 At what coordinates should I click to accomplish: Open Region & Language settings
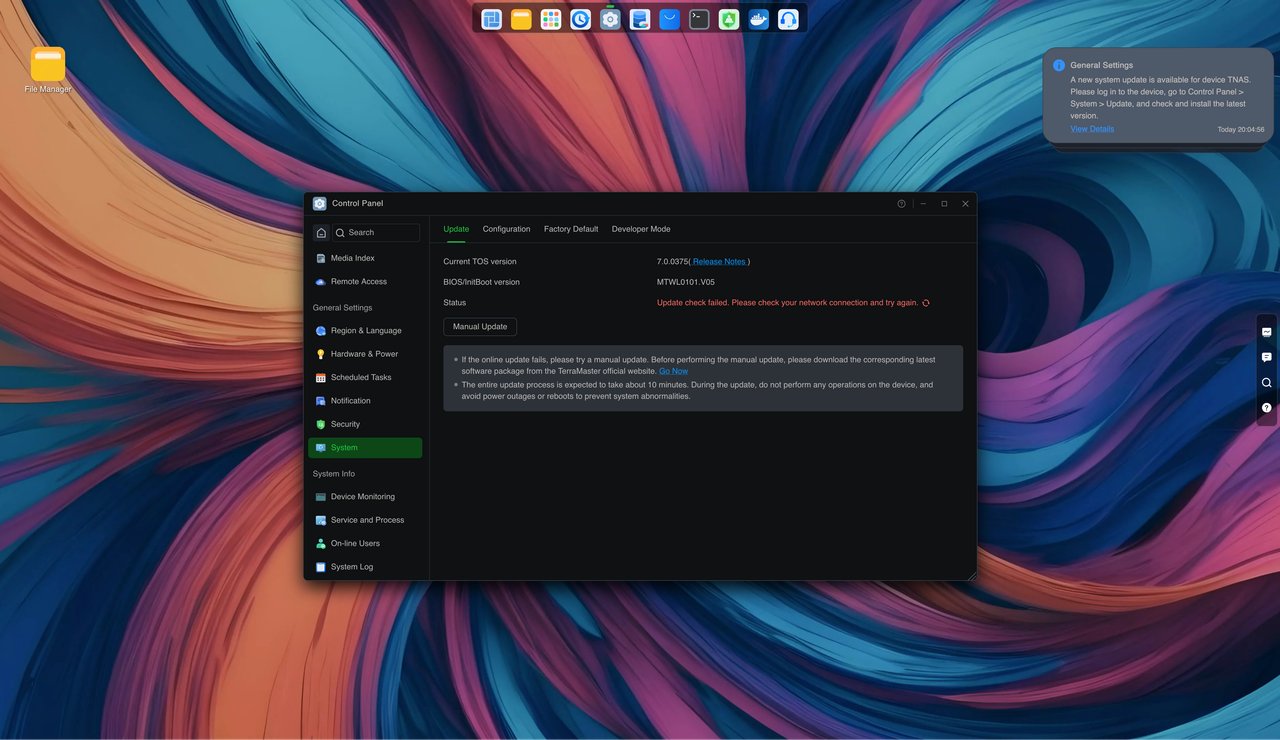click(x=365, y=331)
